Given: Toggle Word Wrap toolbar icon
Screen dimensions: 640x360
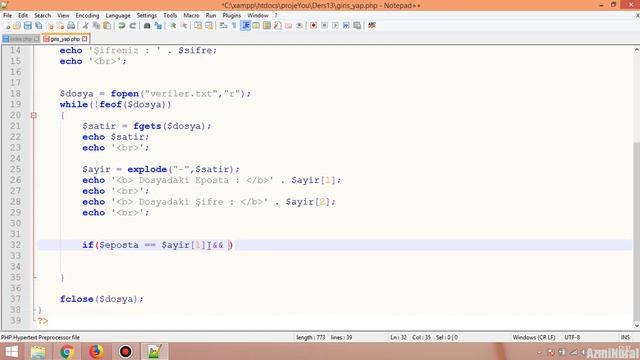Looking at the screenshot, I should tap(223, 26).
